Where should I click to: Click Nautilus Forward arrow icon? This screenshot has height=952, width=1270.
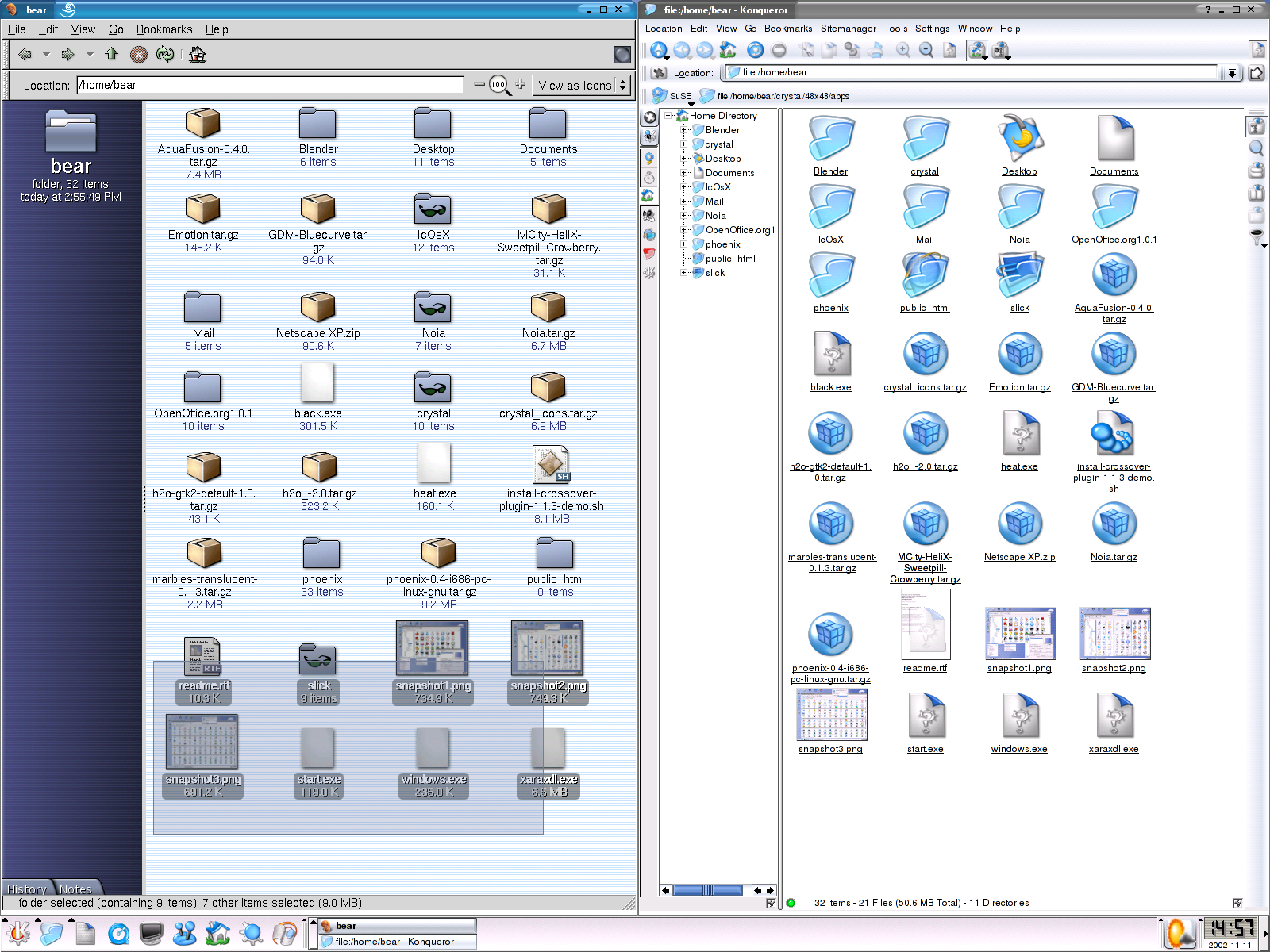tap(68, 54)
